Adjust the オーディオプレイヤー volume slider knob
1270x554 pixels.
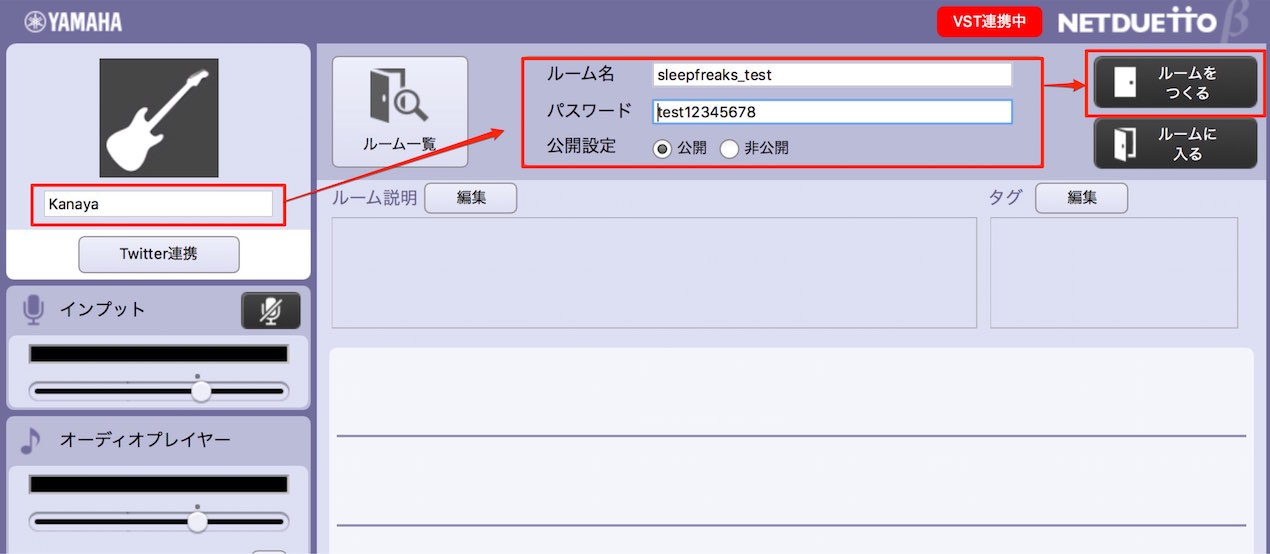pos(197,521)
